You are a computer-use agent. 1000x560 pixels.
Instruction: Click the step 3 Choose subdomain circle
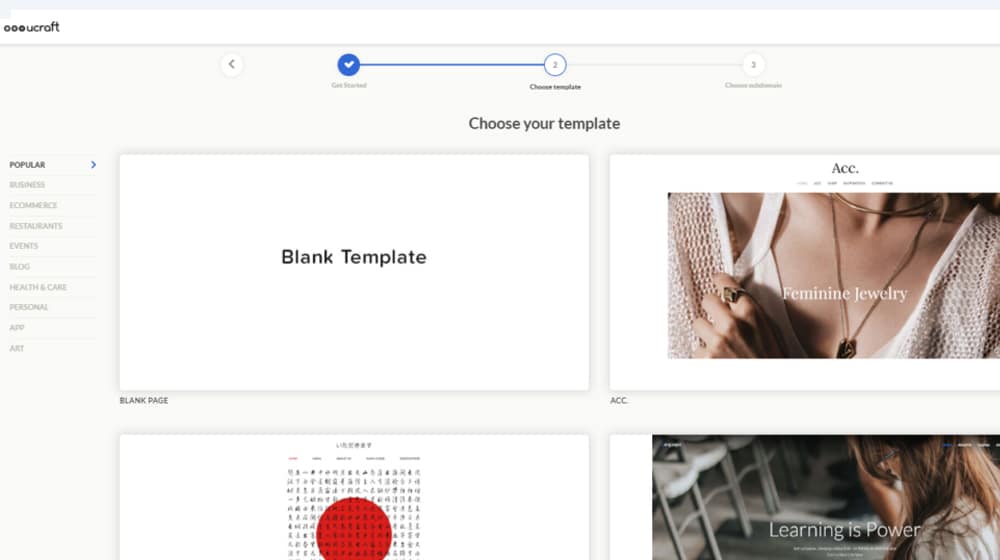point(753,64)
